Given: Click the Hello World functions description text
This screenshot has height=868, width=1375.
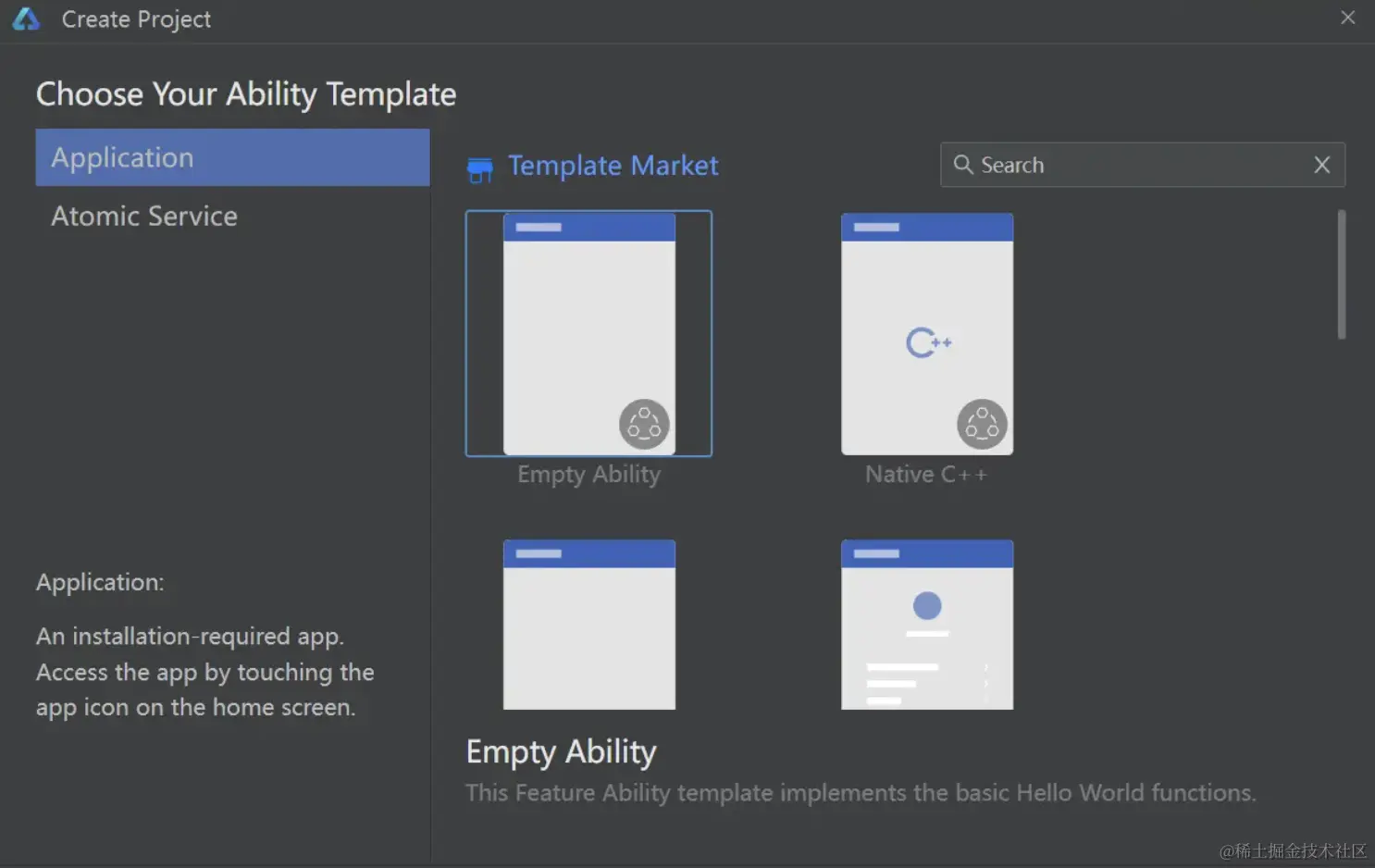Looking at the screenshot, I should point(861,793).
